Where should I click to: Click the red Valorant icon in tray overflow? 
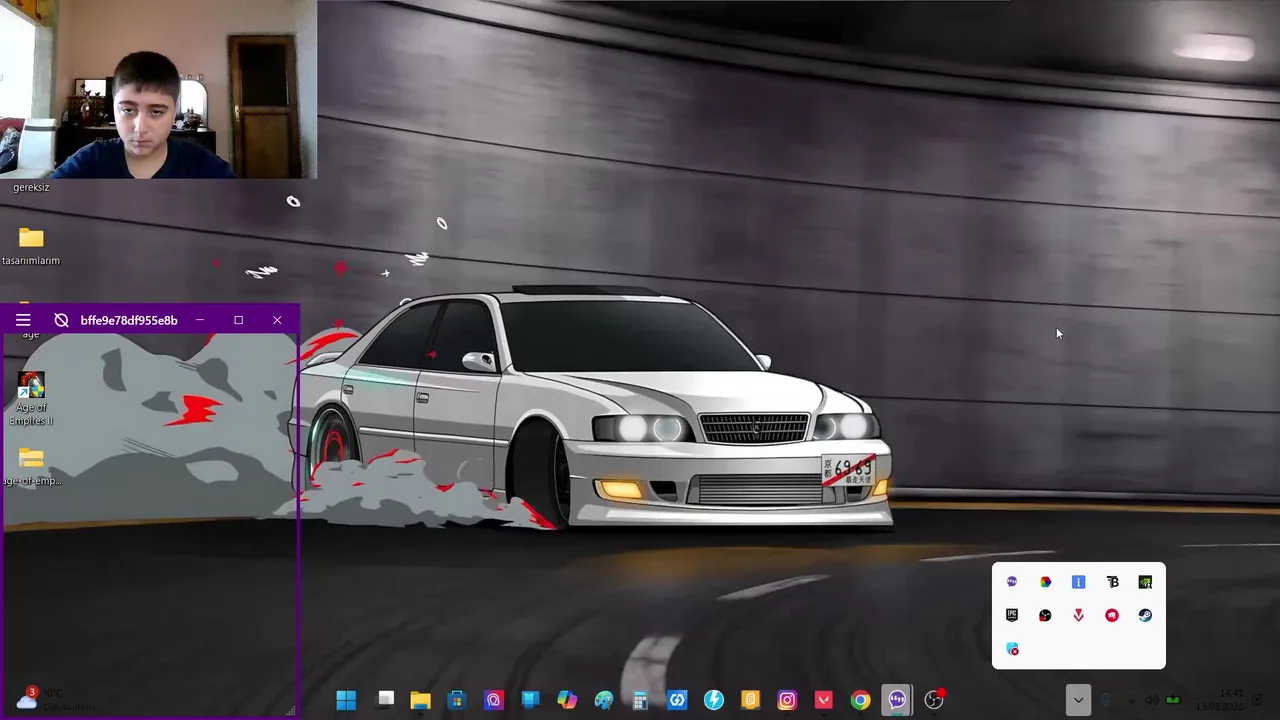(1078, 615)
